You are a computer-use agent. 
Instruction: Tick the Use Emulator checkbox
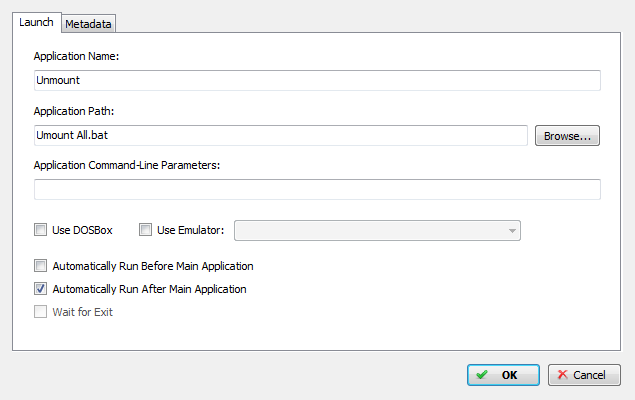(x=145, y=230)
